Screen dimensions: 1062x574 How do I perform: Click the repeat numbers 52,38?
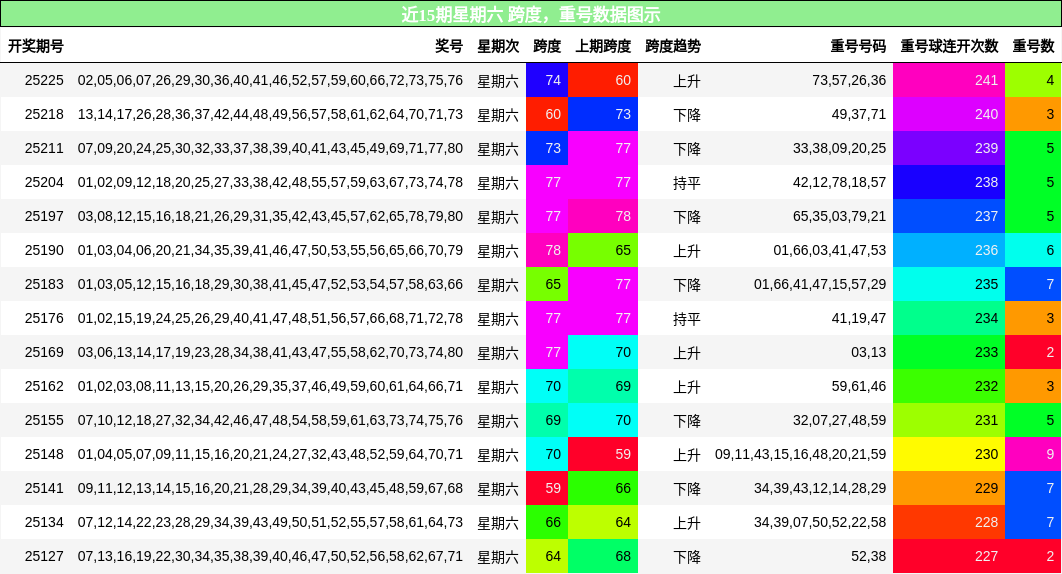(868, 556)
